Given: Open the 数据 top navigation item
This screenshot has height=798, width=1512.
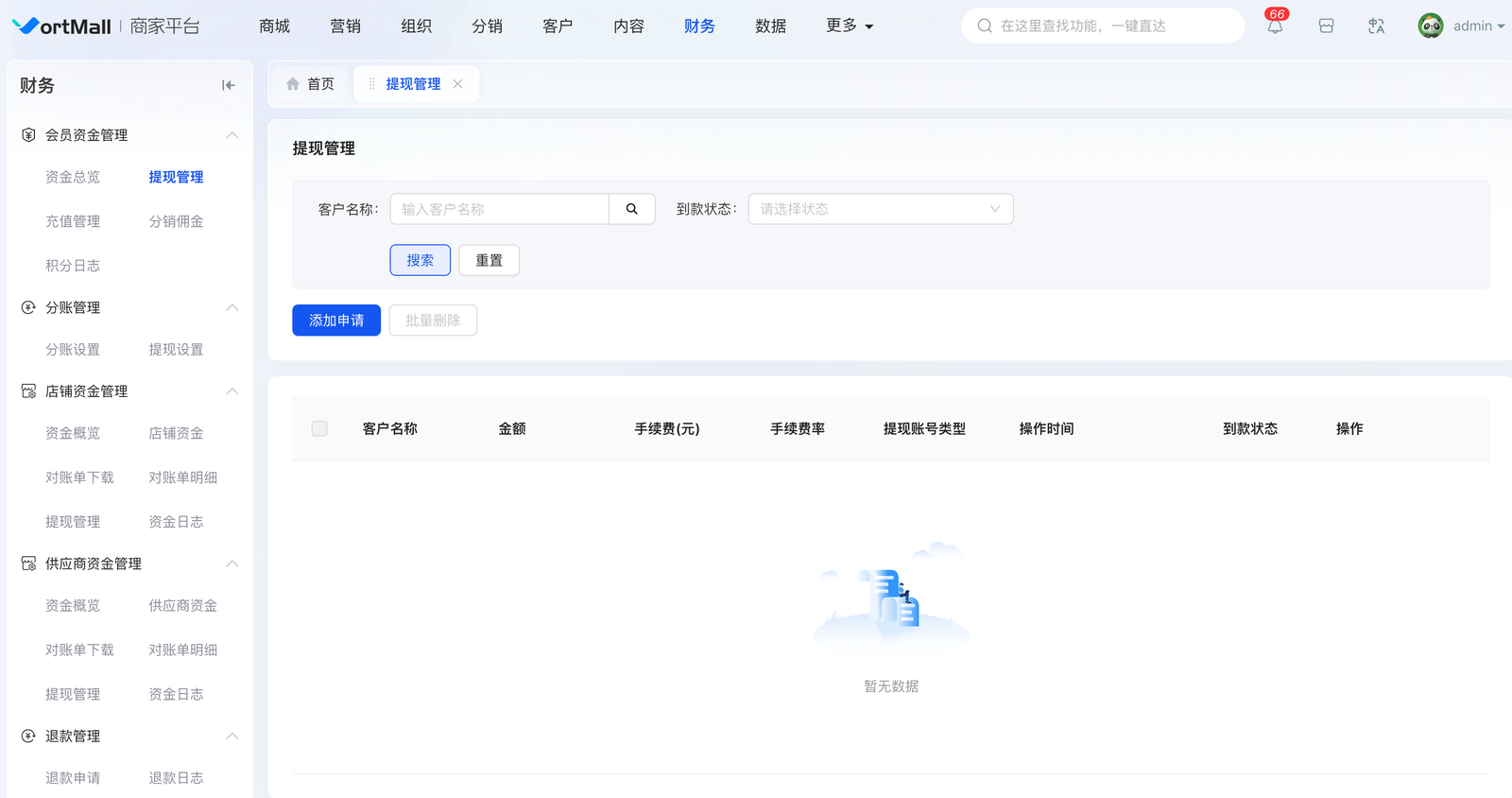Looking at the screenshot, I should point(770,26).
